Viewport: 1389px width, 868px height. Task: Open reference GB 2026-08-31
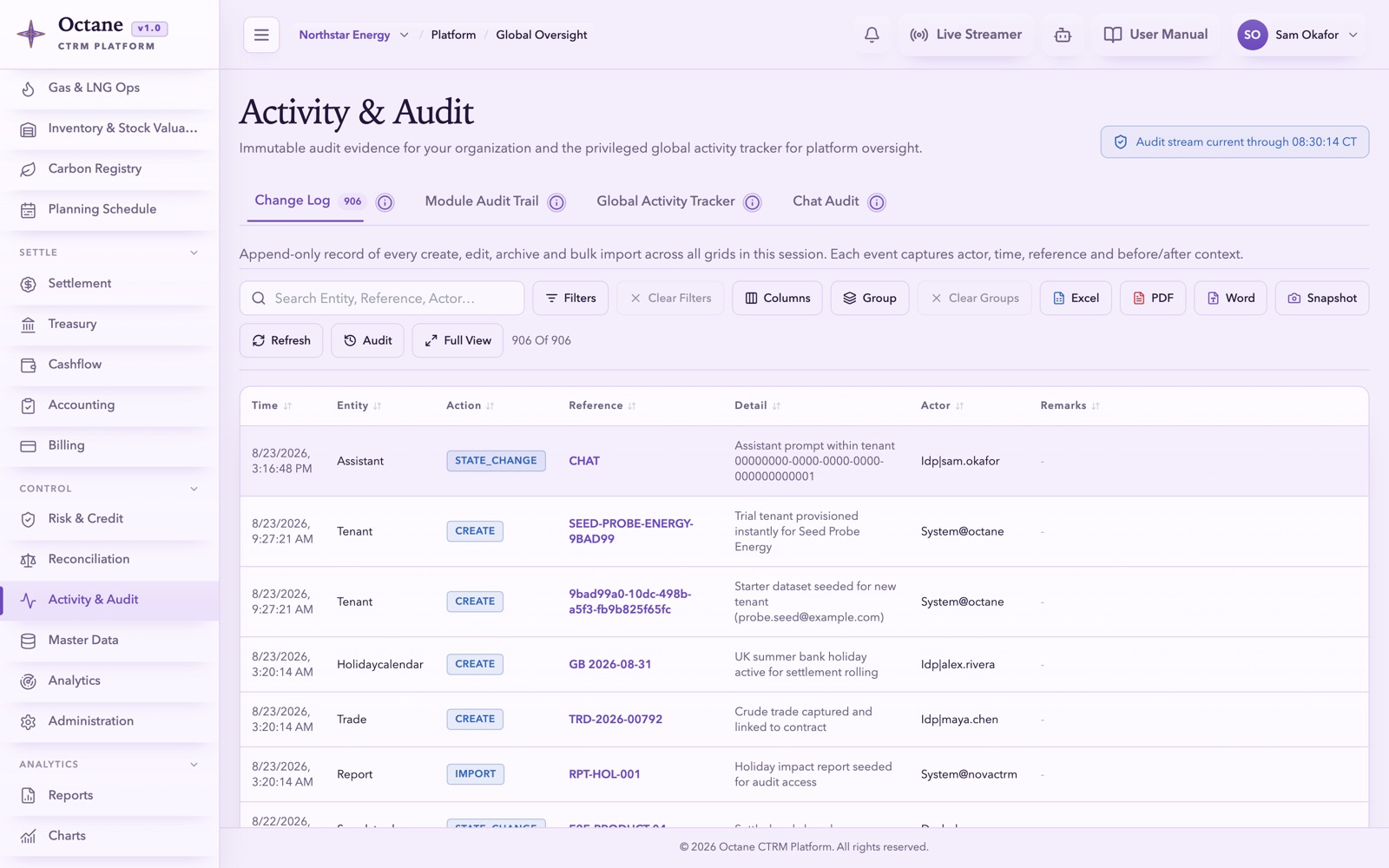point(609,665)
